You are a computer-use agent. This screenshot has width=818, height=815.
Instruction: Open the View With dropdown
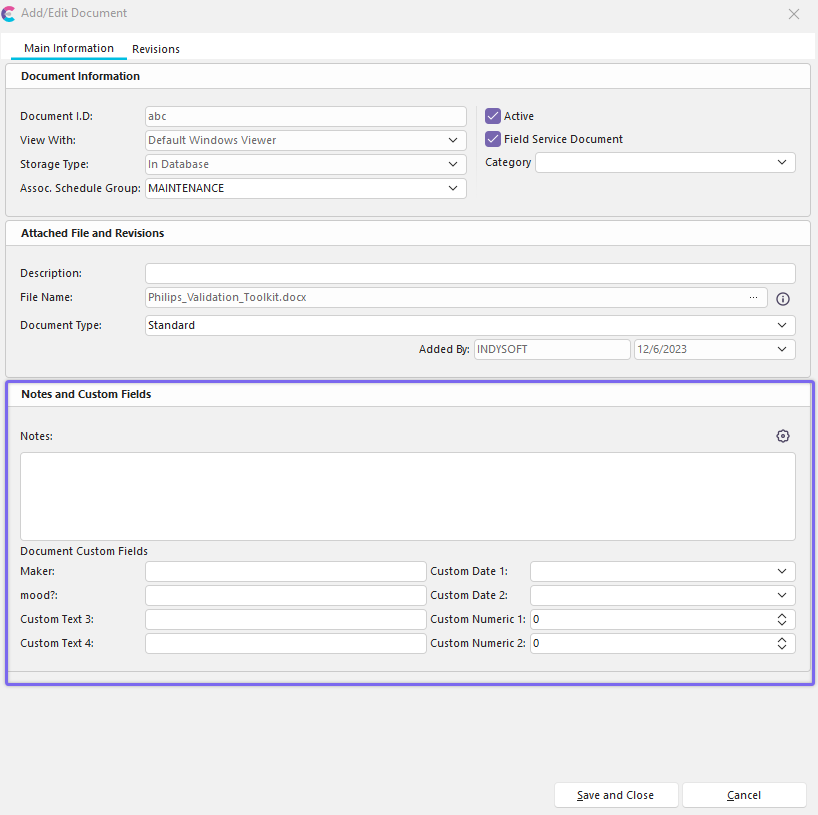pyautogui.click(x=453, y=140)
